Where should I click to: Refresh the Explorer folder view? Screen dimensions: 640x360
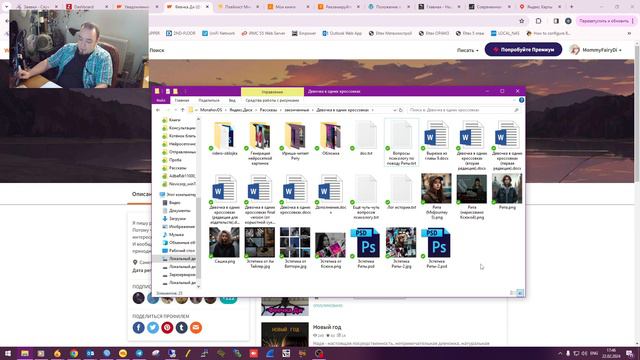click(x=401, y=110)
